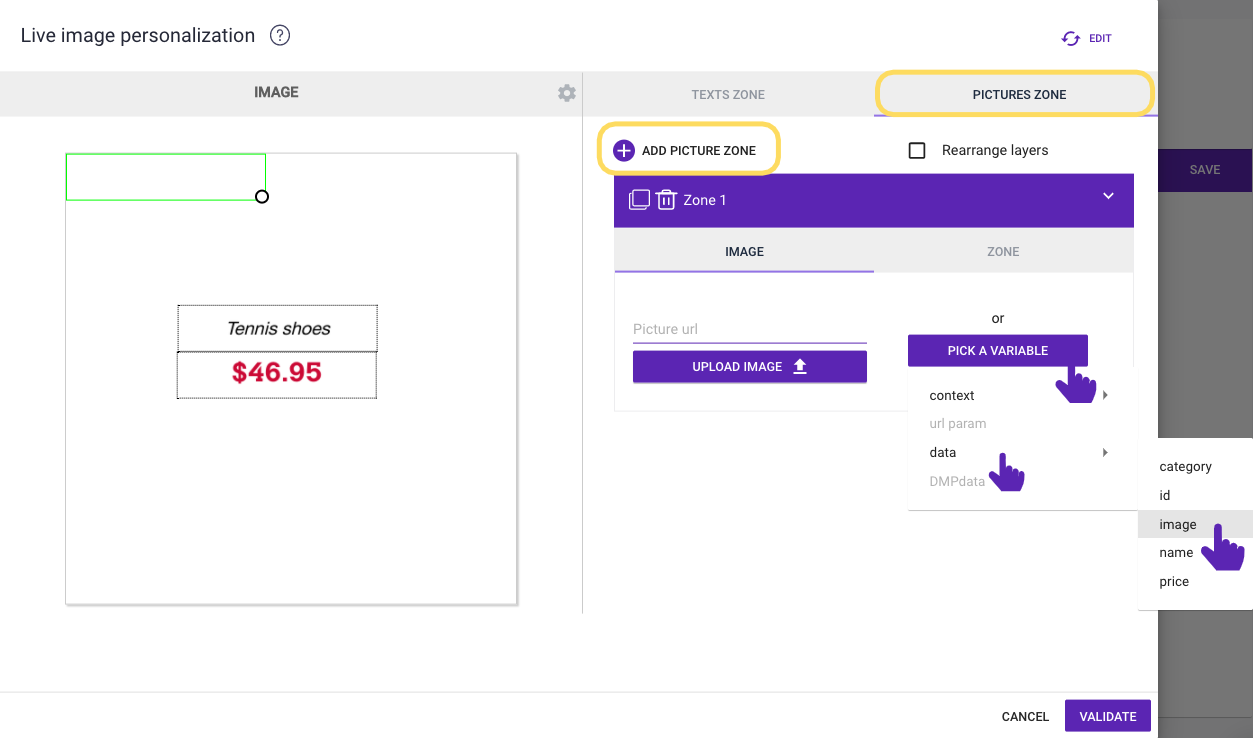The height and width of the screenshot is (738, 1253).
Task: Open image settings gear icon
Action: pos(567,93)
